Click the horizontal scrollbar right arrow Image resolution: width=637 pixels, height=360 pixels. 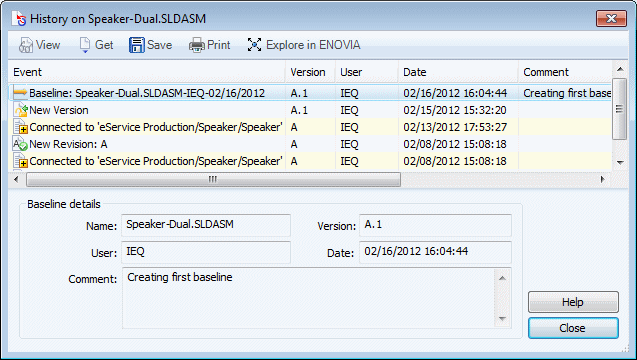pos(602,179)
